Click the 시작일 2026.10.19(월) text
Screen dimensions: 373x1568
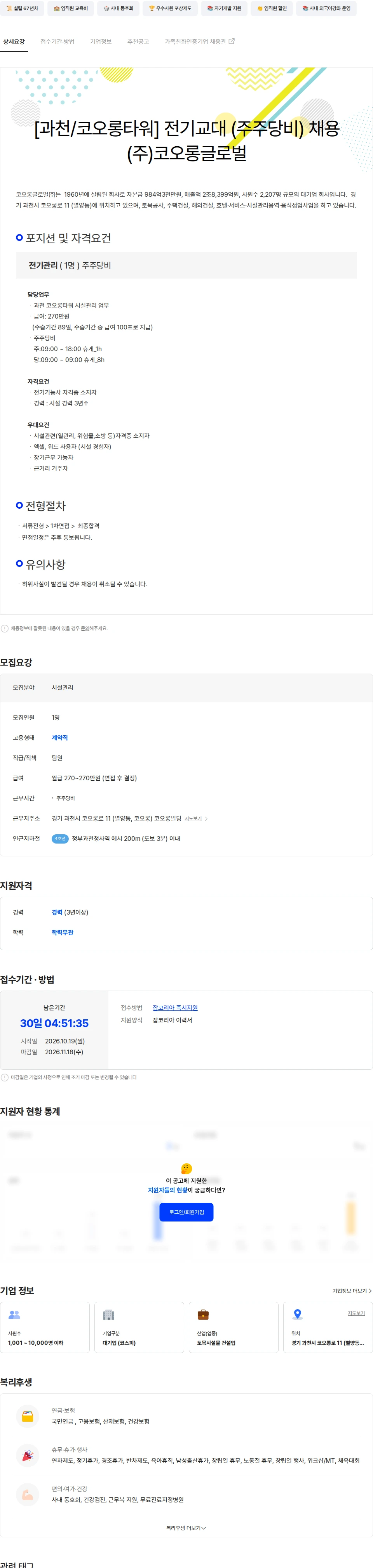point(53,1041)
